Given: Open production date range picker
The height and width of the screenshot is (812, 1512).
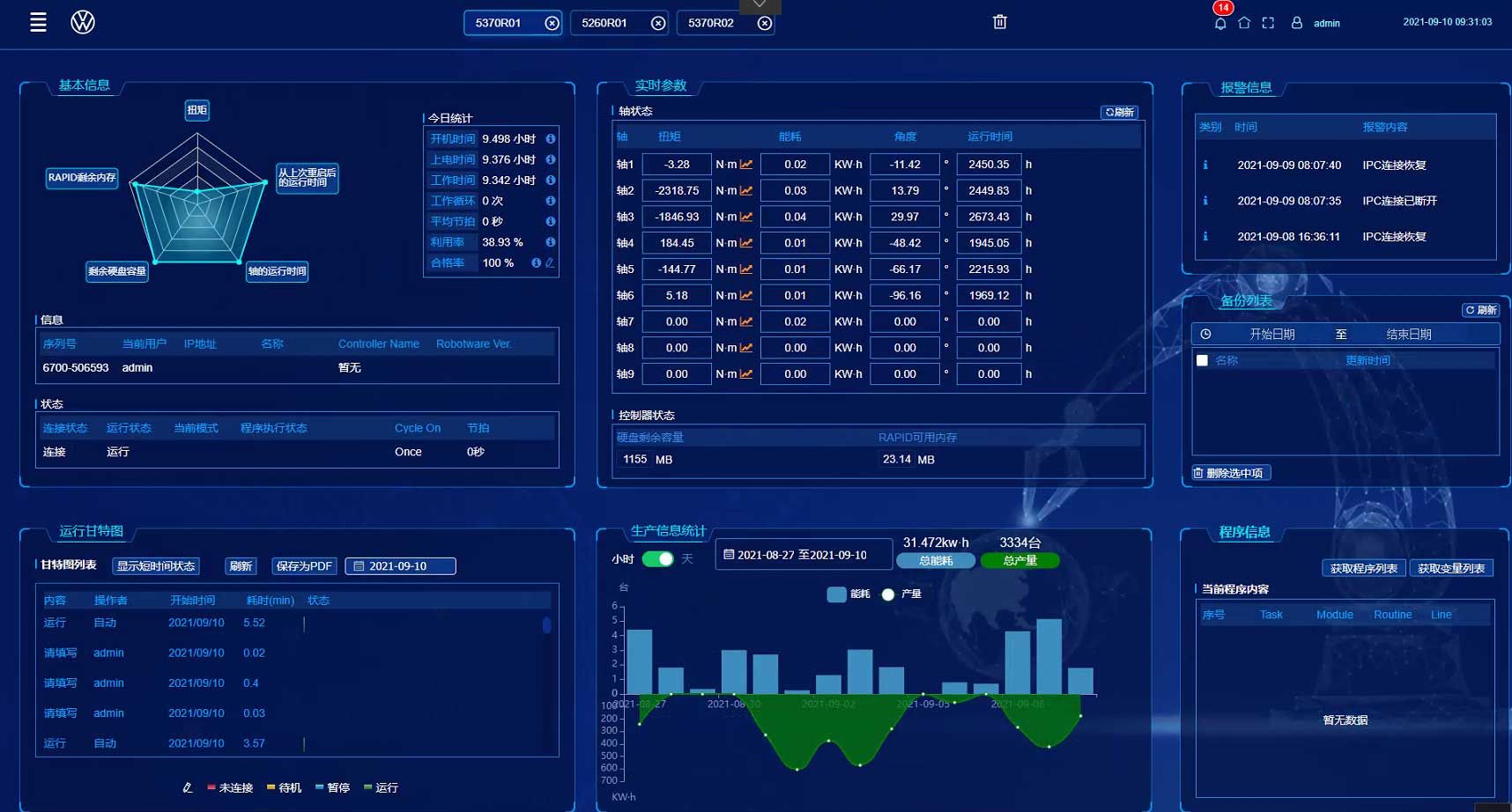Looking at the screenshot, I should point(803,555).
